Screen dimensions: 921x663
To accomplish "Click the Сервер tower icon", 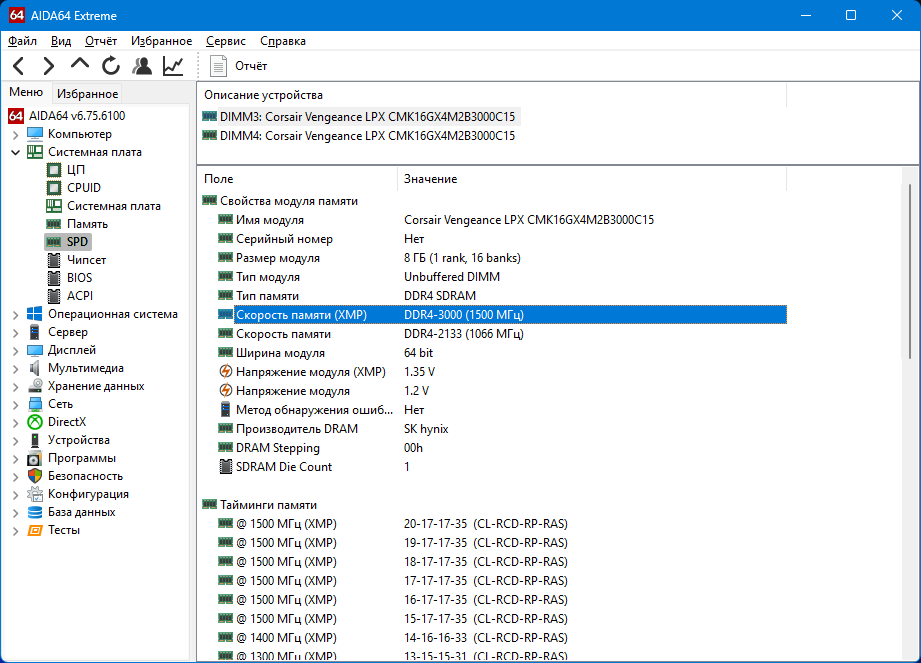I will [35, 332].
